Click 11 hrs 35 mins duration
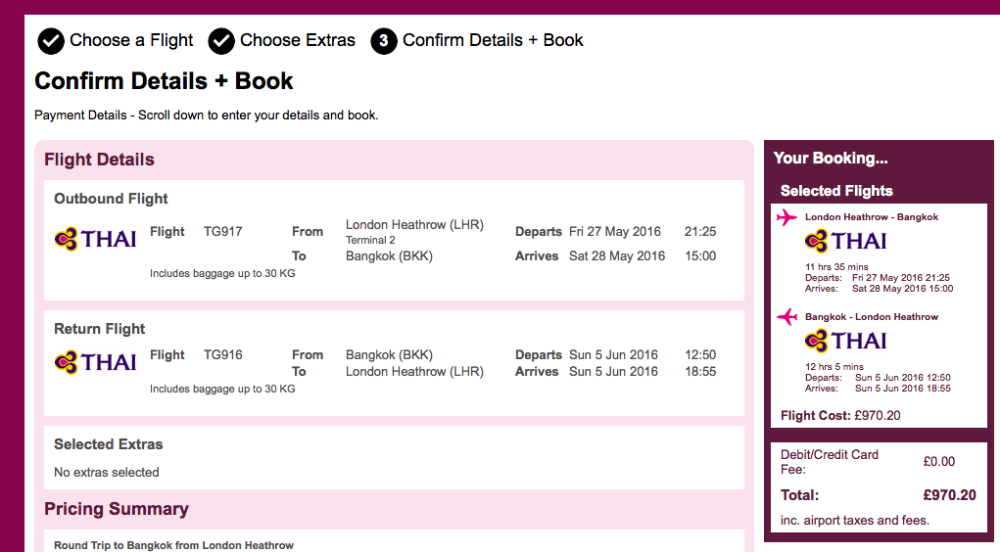This screenshot has height=552, width=1000. [836, 267]
